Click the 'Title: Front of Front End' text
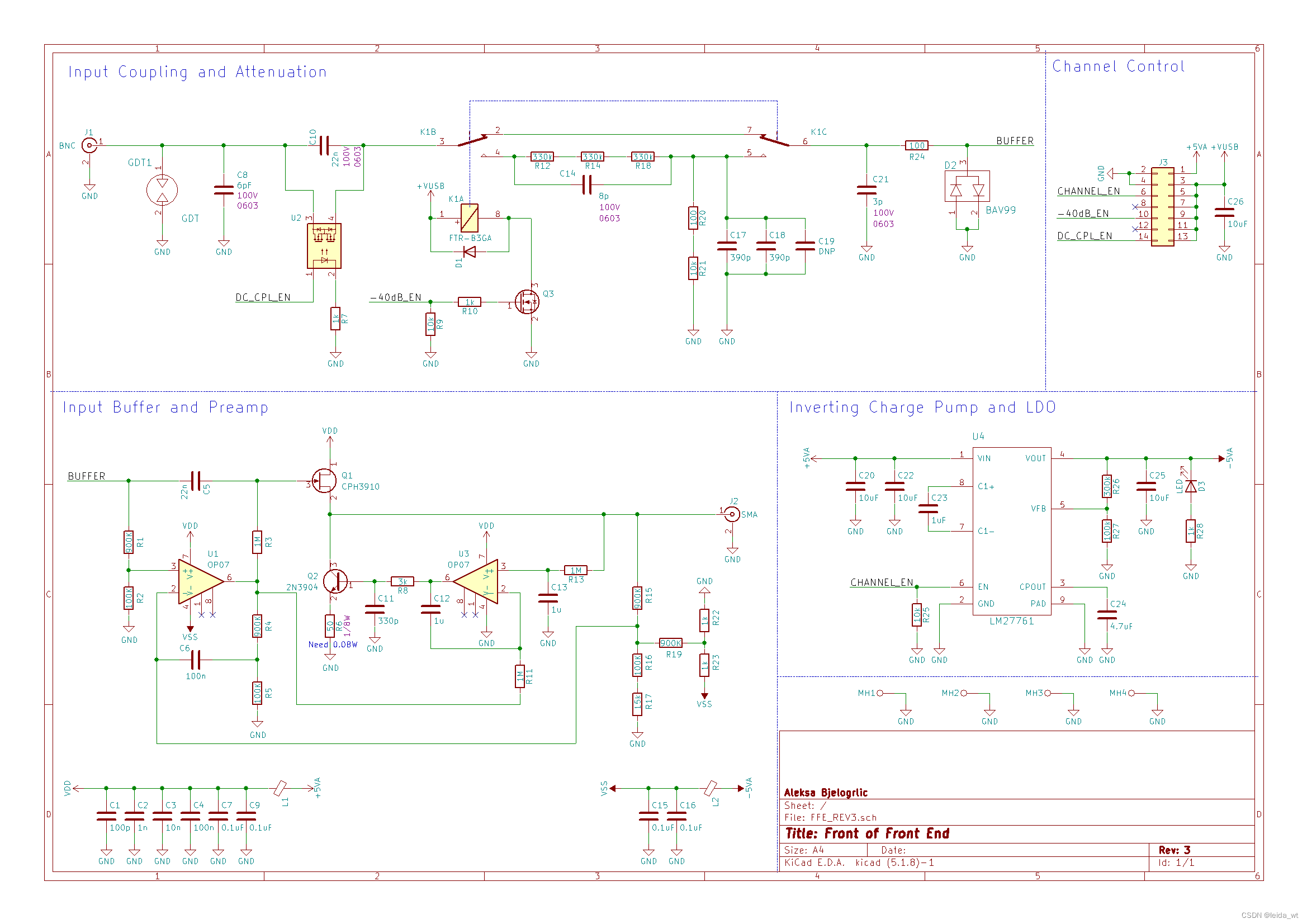 (867, 833)
